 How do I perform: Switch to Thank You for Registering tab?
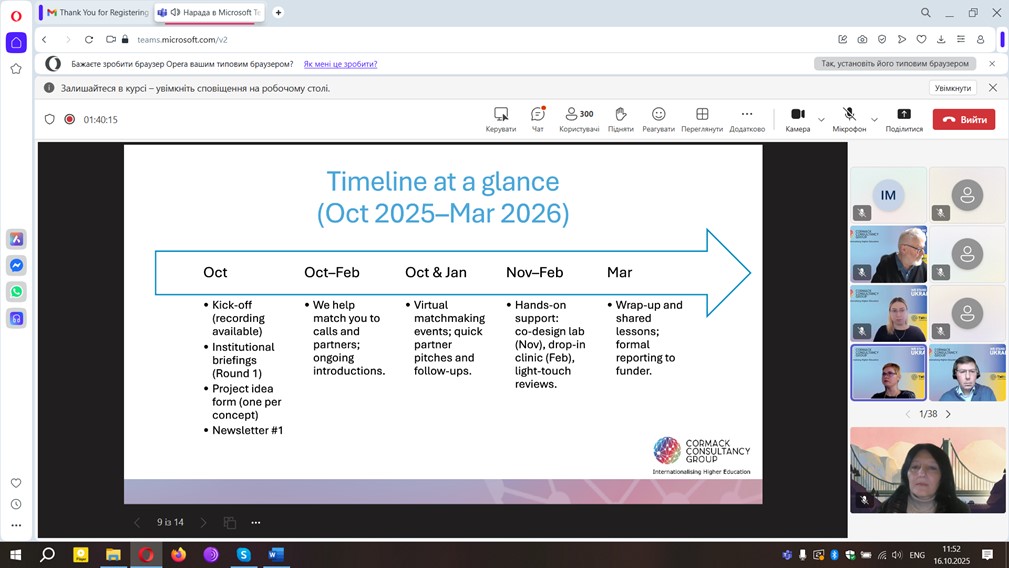coord(97,12)
